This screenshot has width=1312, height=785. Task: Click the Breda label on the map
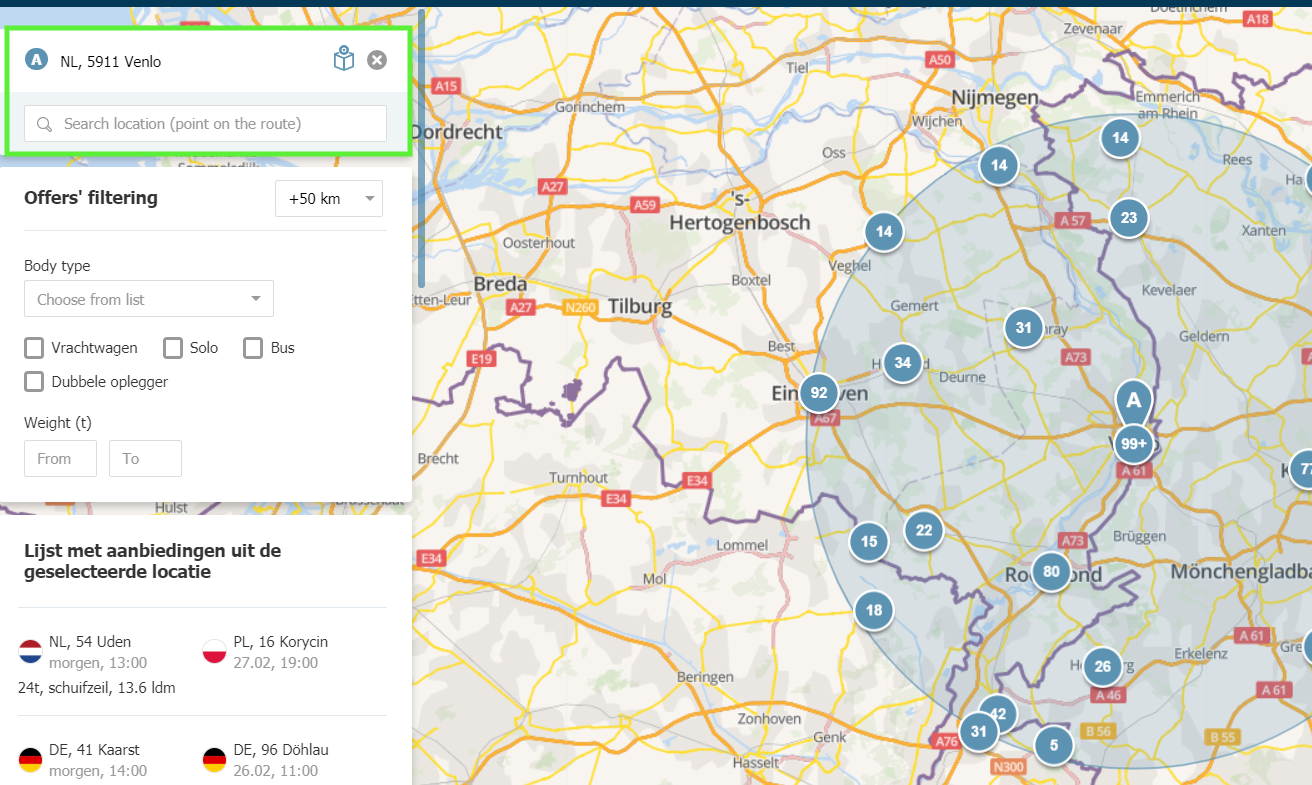(x=500, y=284)
